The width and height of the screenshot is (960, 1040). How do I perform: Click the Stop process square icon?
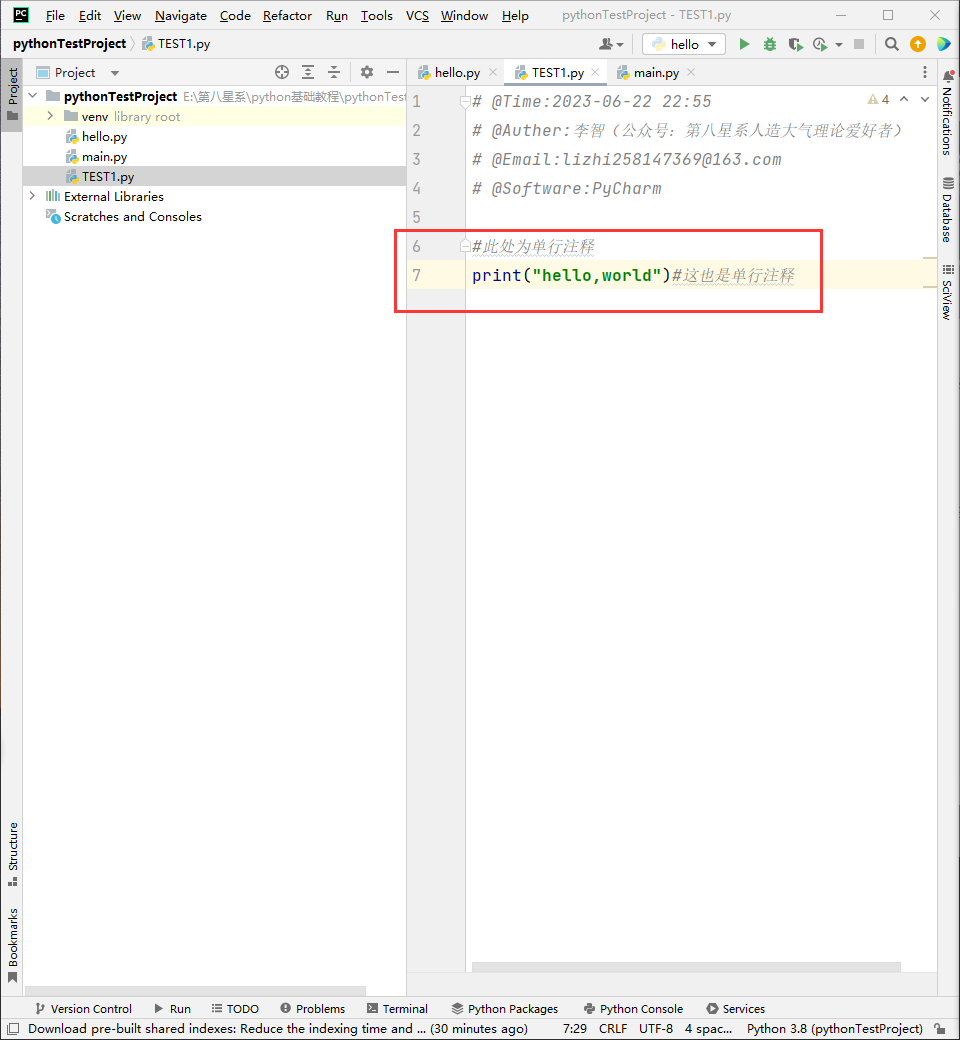(x=858, y=44)
